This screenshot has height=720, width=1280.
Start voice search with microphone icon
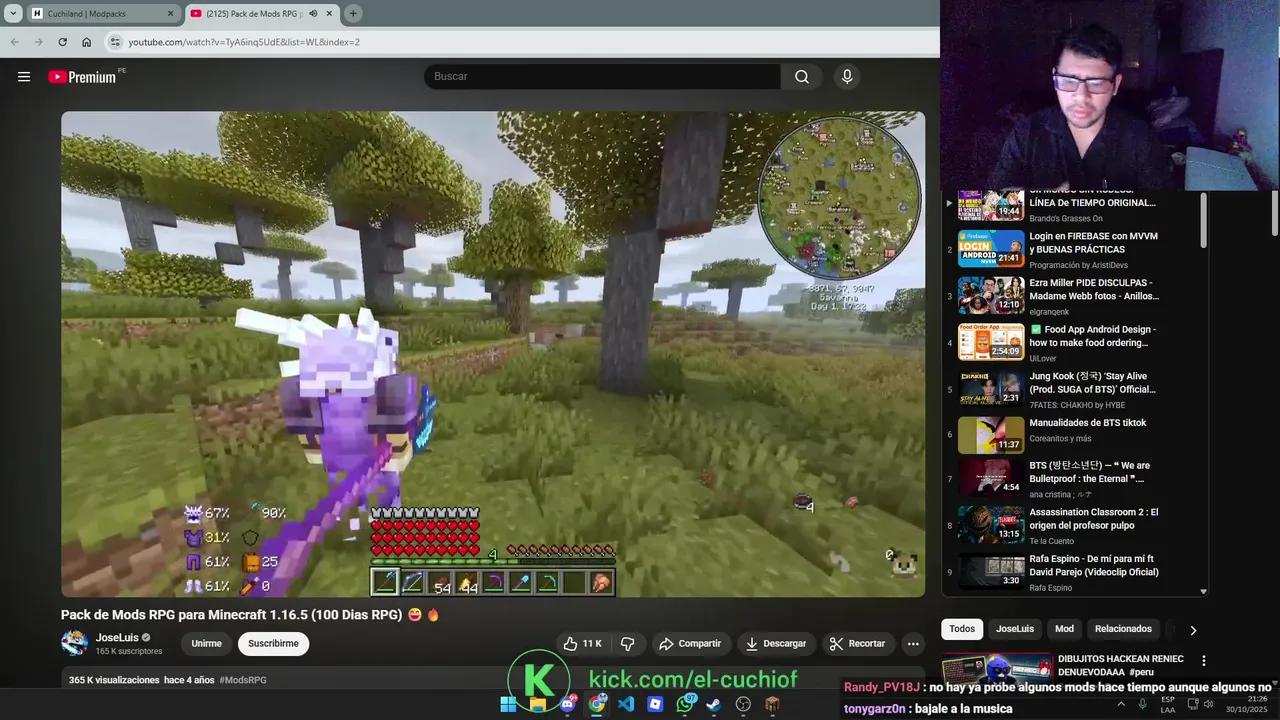(847, 77)
